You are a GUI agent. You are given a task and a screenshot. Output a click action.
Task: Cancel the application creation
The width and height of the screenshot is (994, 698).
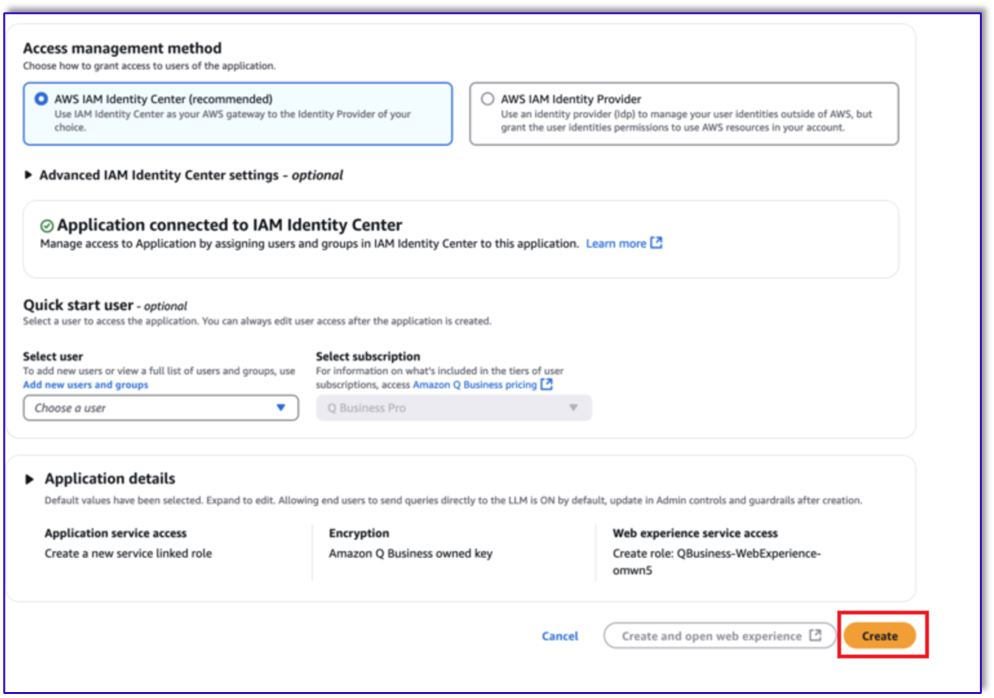point(560,636)
